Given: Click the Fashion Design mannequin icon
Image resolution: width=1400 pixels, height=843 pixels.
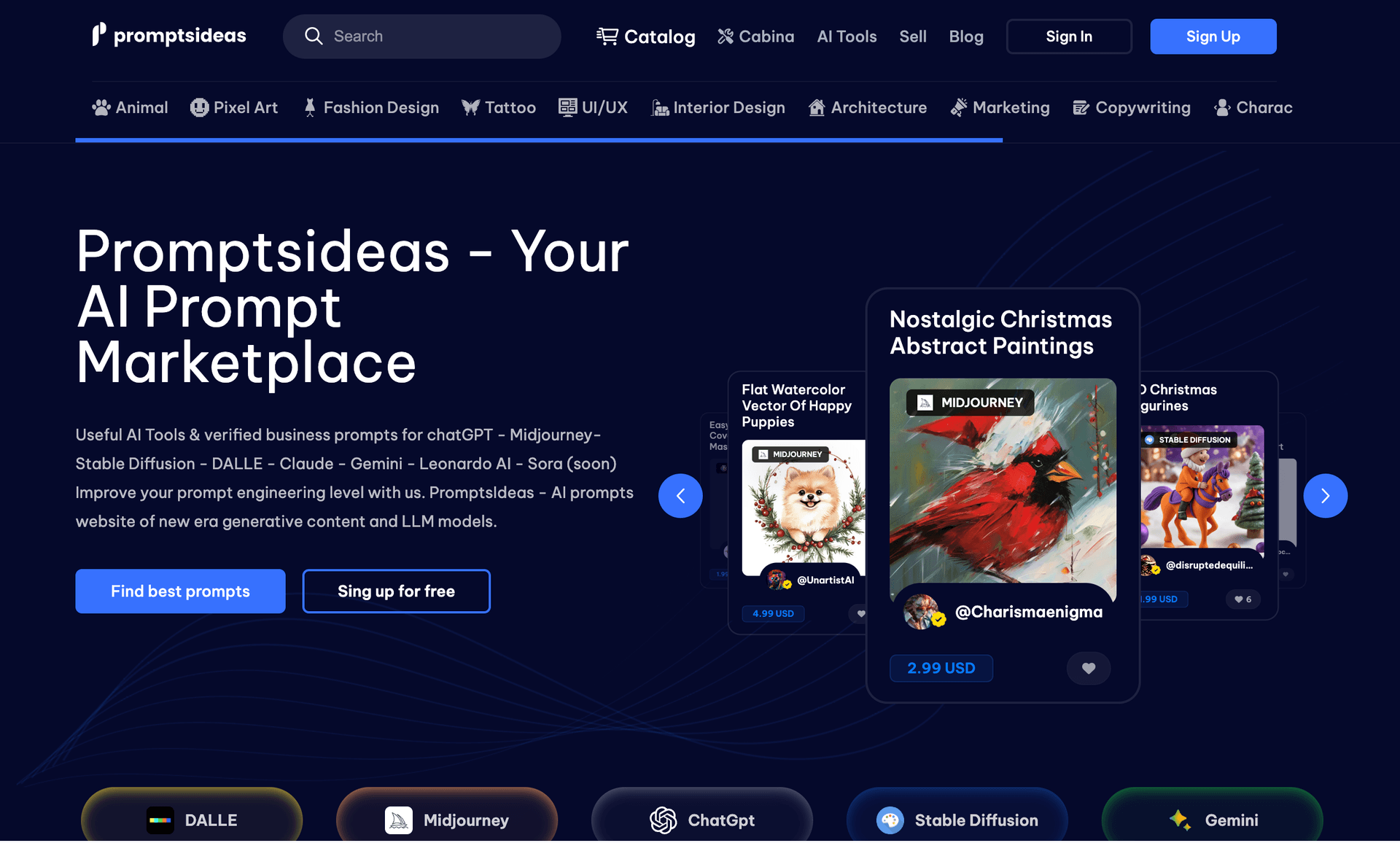Looking at the screenshot, I should (x=310, y=107).
